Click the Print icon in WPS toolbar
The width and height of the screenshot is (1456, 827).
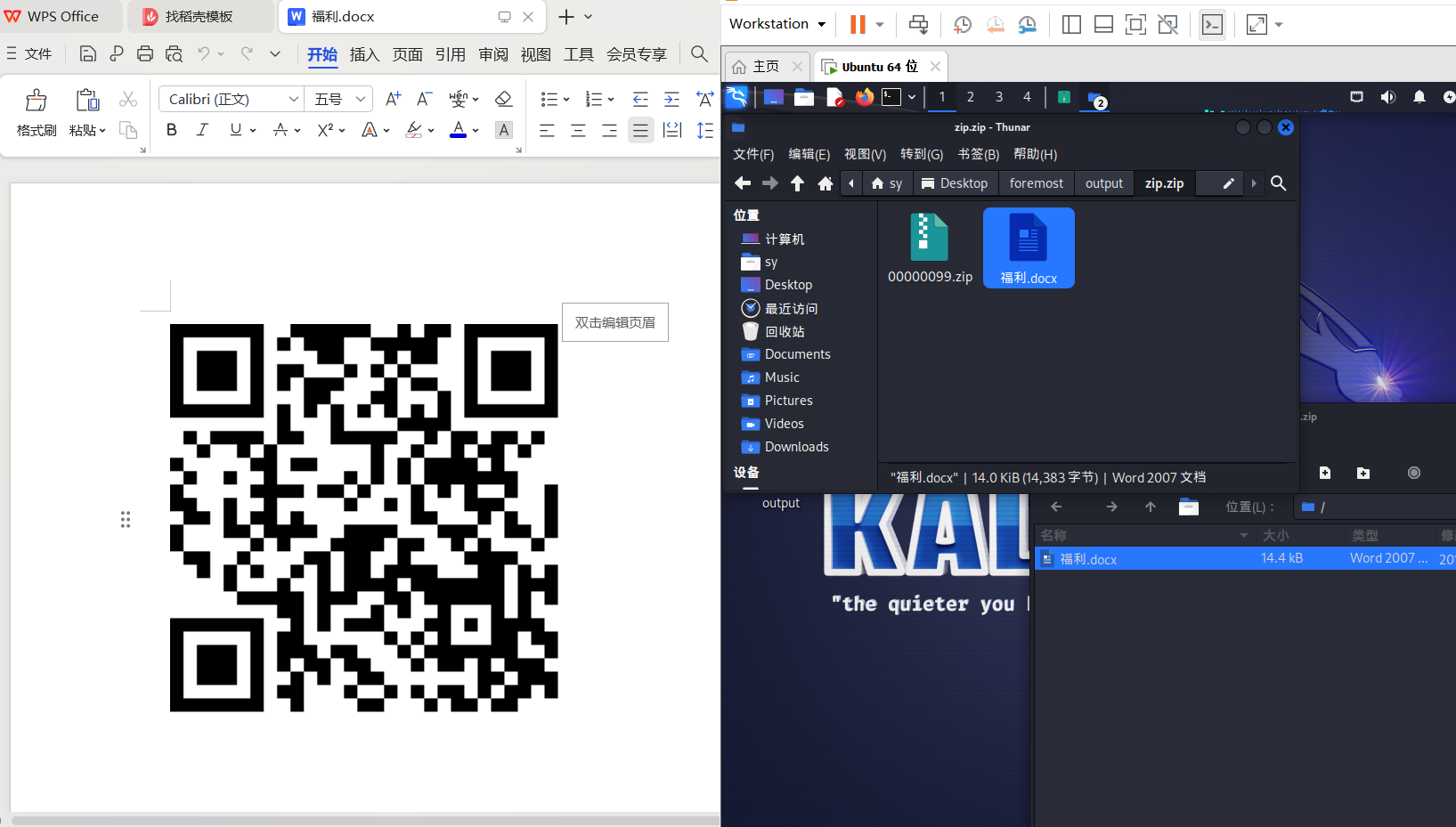[x=145, y=54]
